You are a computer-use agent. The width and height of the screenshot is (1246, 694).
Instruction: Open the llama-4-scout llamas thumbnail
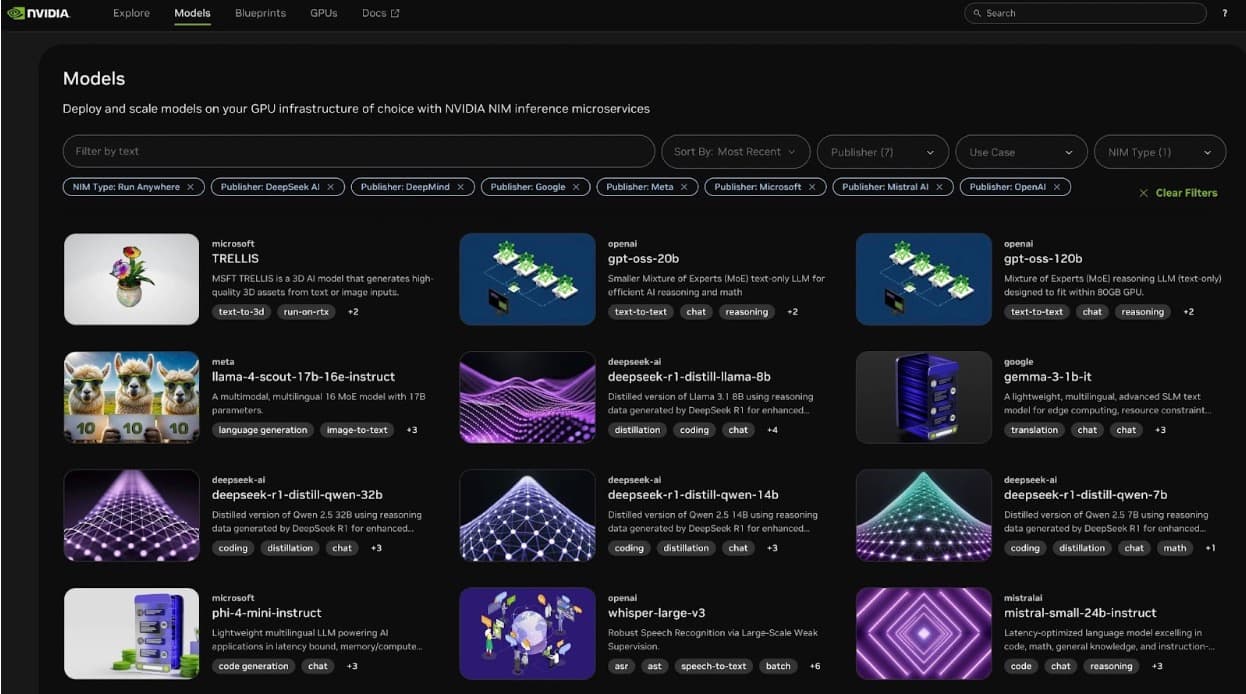point(131,397)
